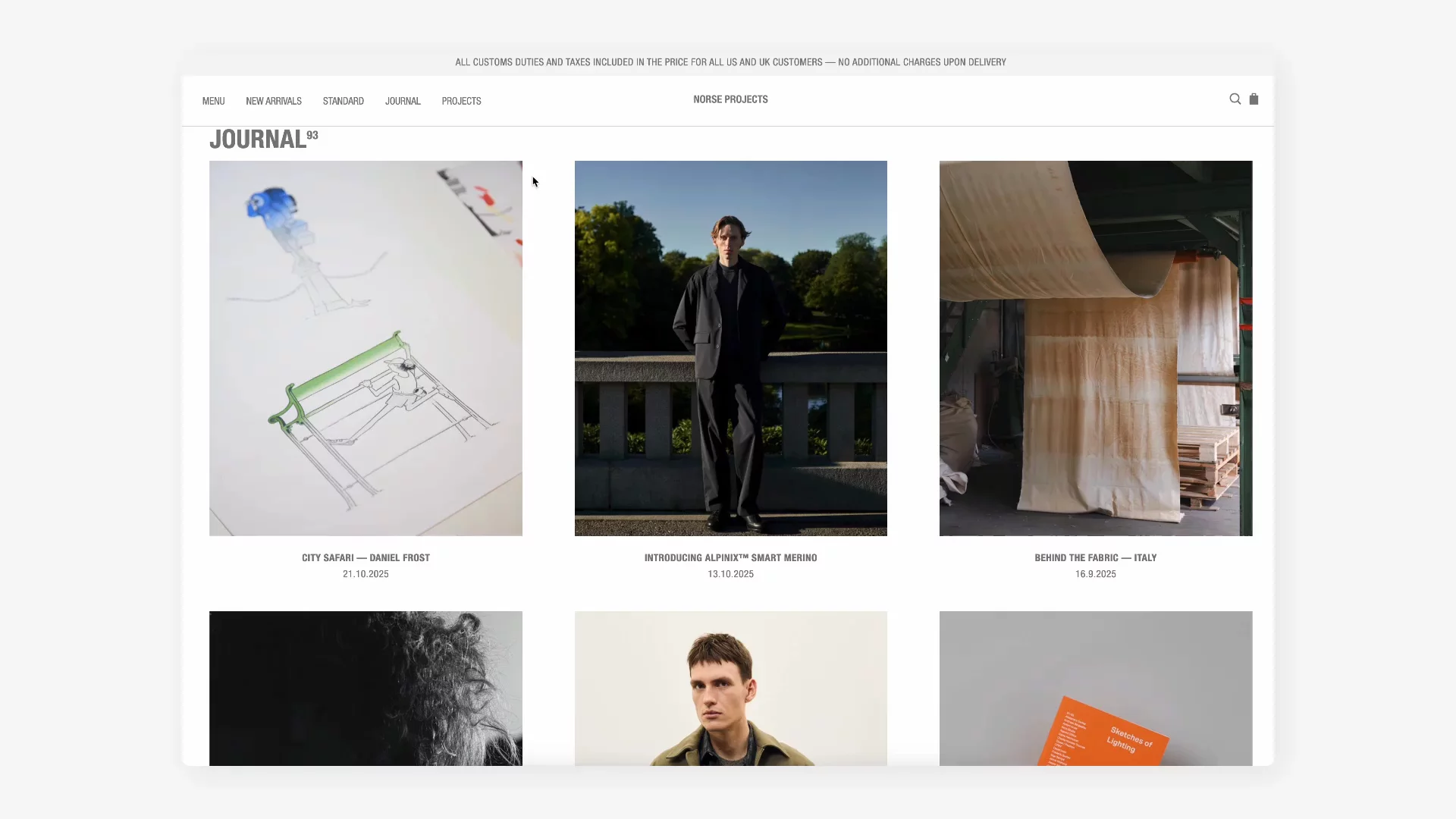
Task: Go to NEW ARRIVALS
Action: tap(273, 101)
